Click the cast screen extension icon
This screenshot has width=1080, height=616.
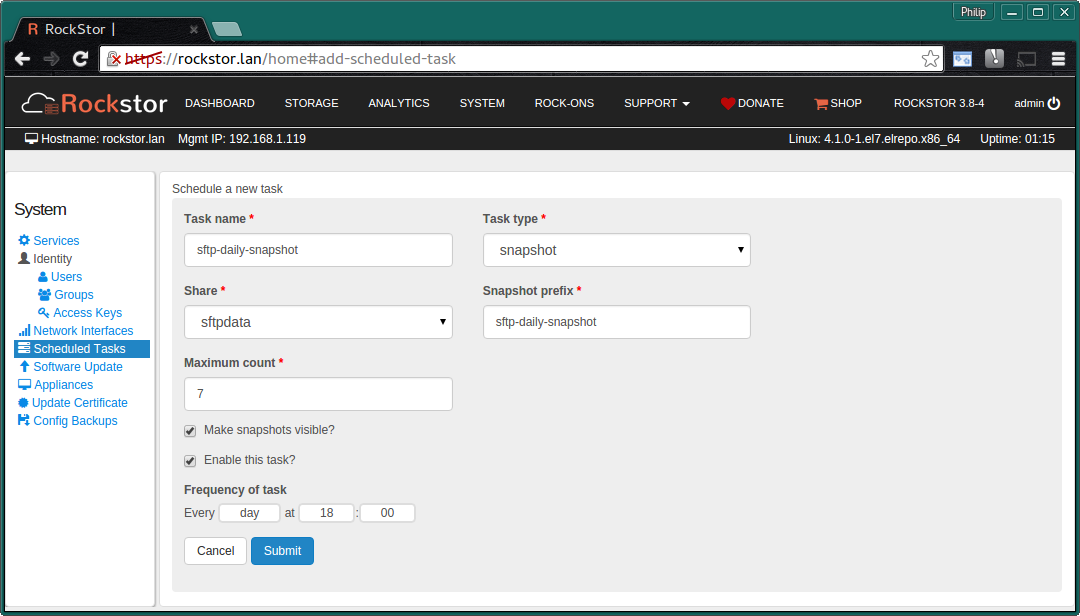(1027, 59)
